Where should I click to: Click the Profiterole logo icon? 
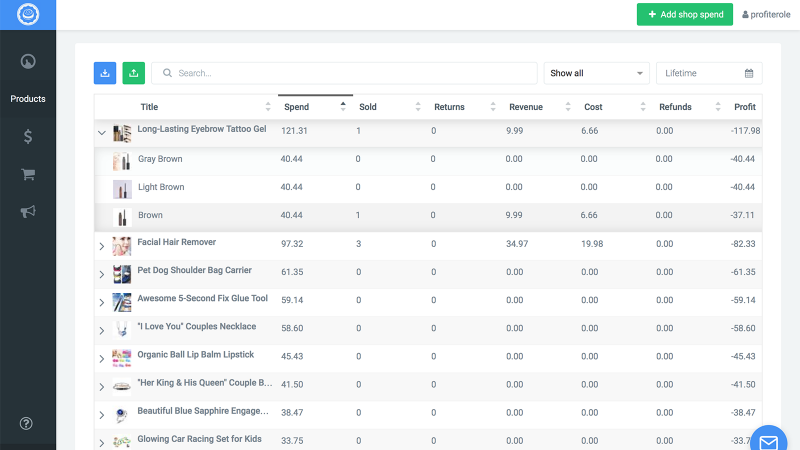pos(28,14)
